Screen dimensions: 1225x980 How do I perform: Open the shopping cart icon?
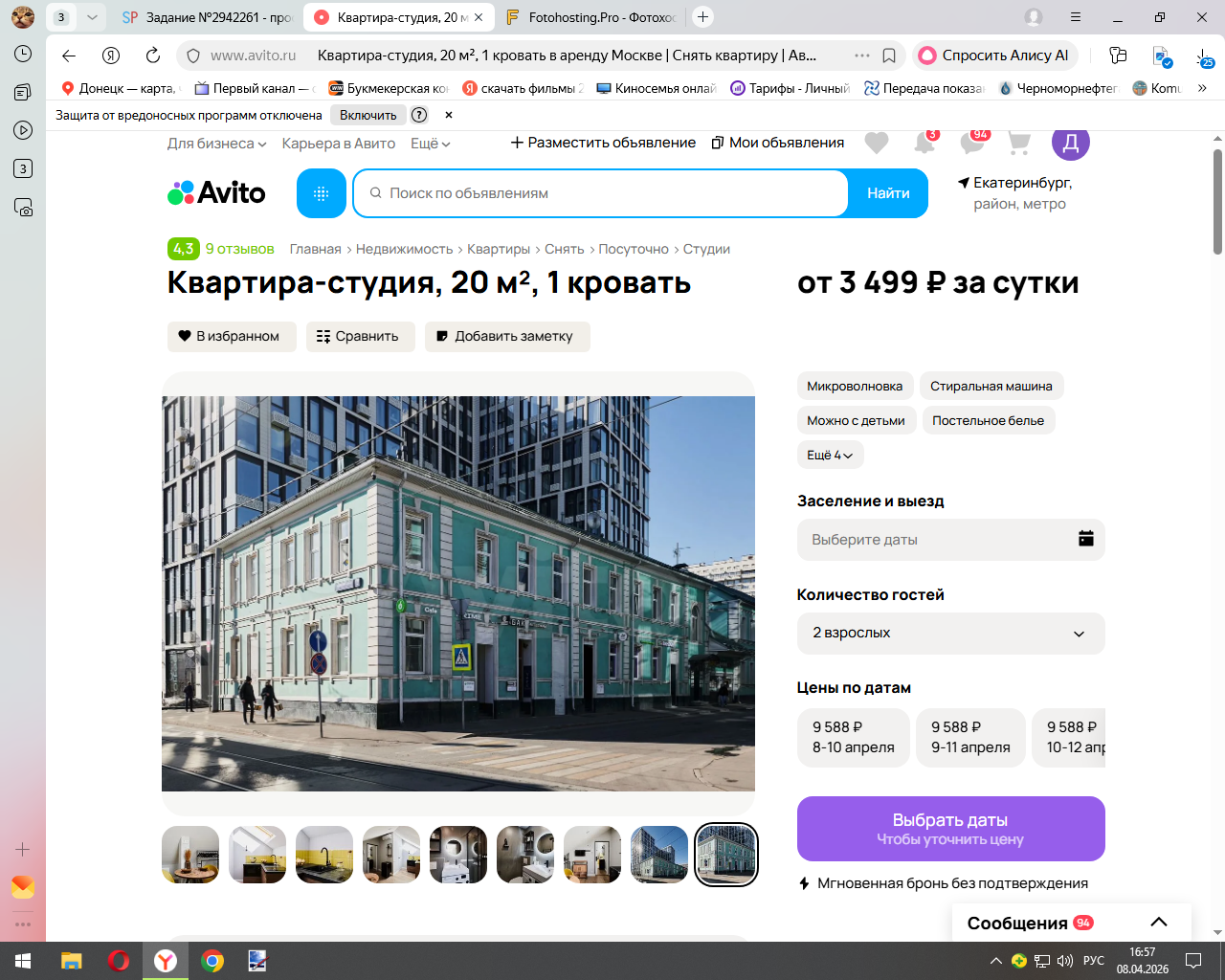point(1019,143)
